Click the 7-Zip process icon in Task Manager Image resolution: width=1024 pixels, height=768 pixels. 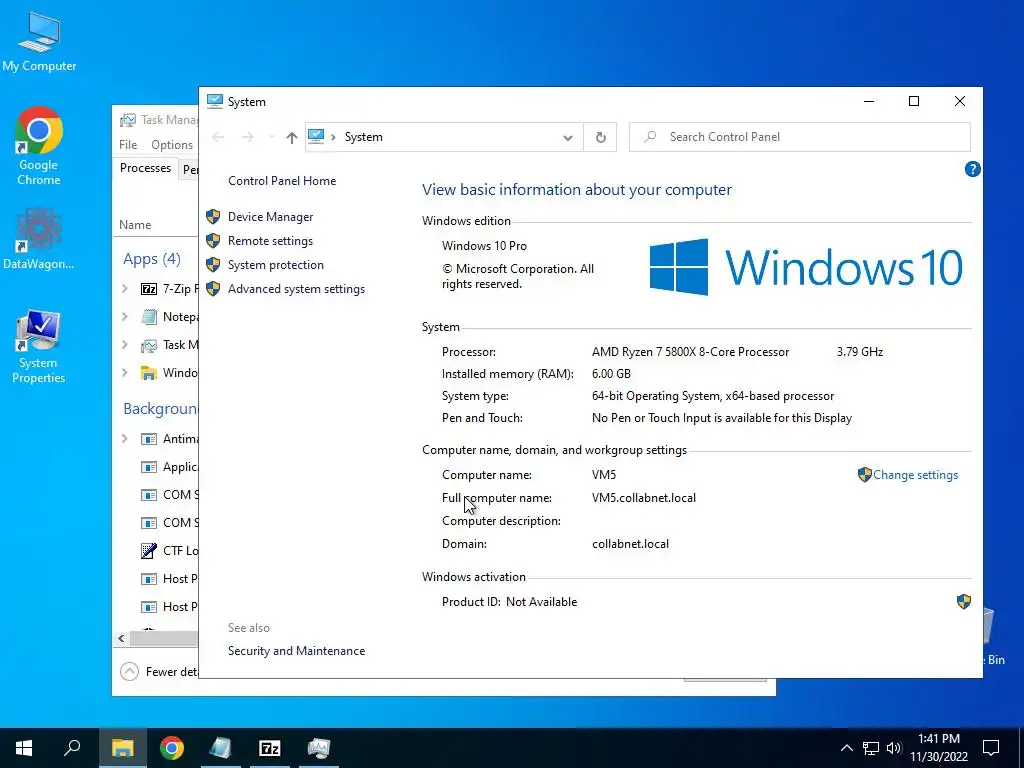(x=149, y=289)
